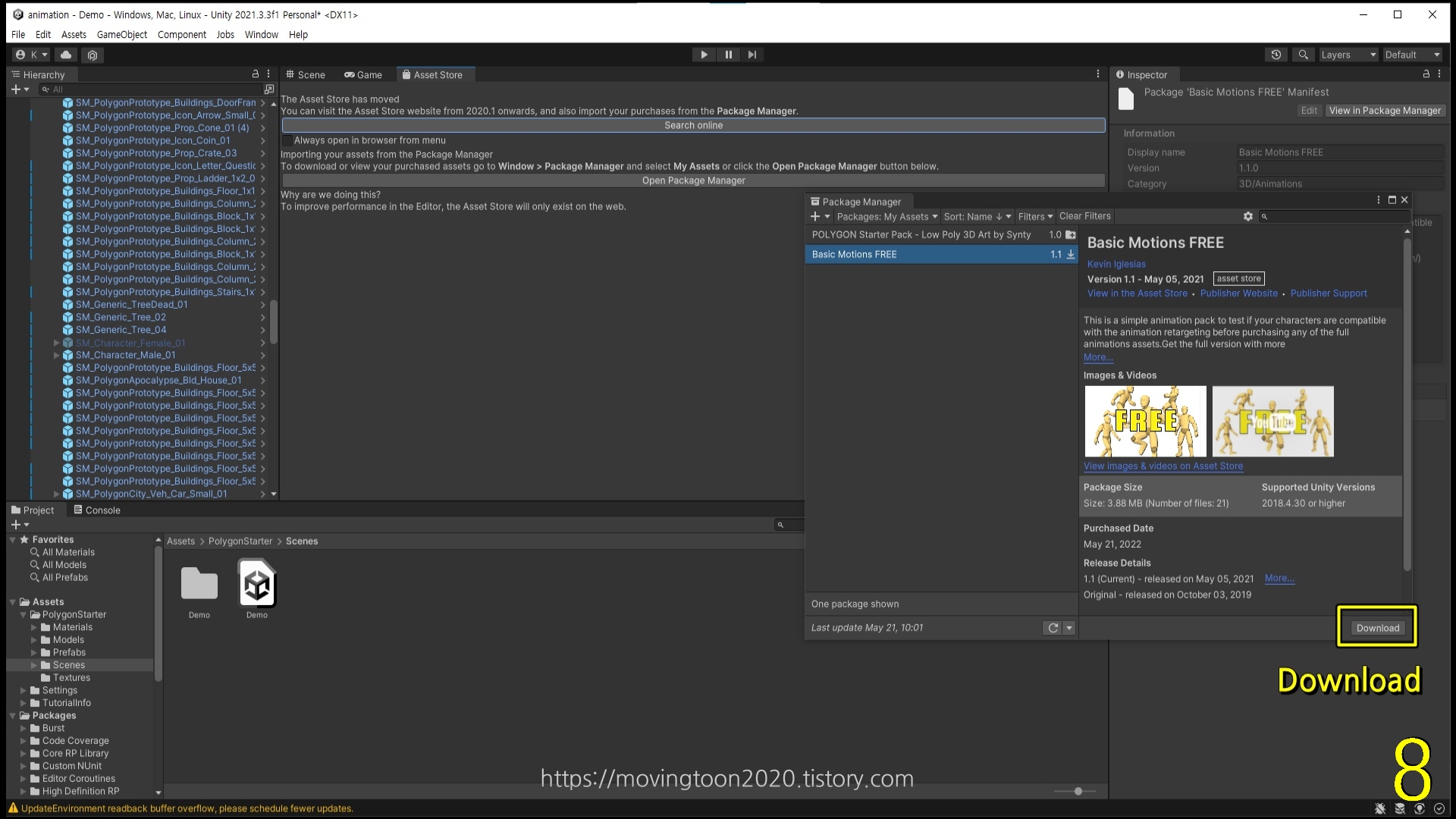The width and height of the screenshot is (1456, 819).
Task: Click the Play button in the toolbar
Action: (x=704, y=55)
